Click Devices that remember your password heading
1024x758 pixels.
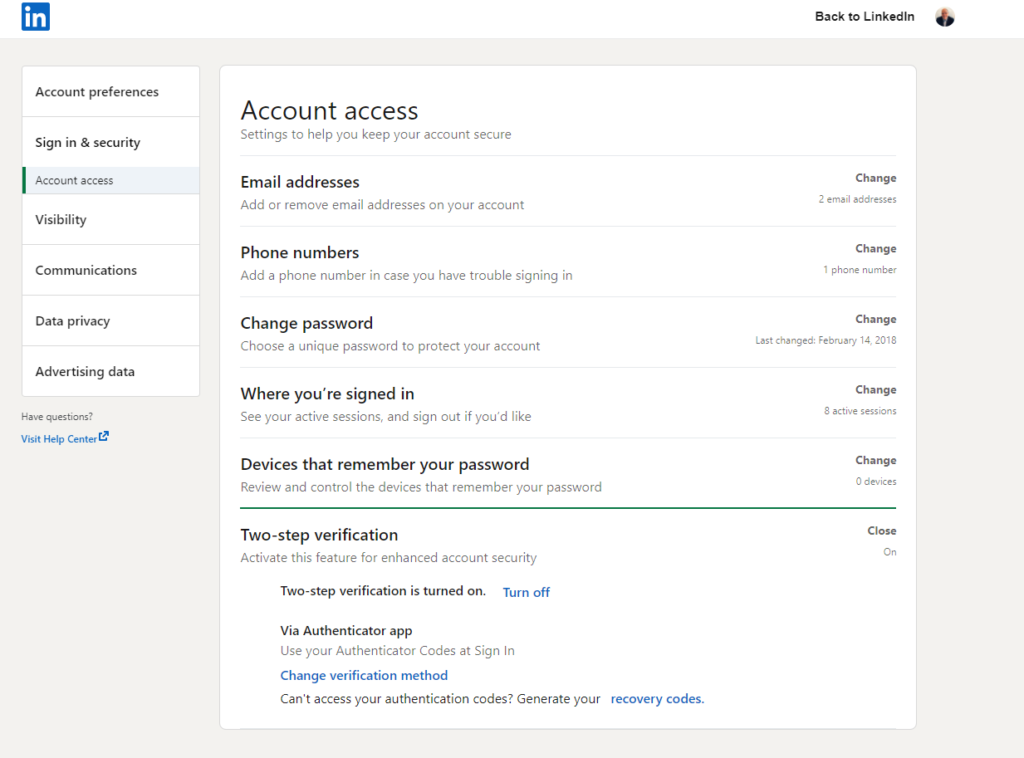click(385, 464)
